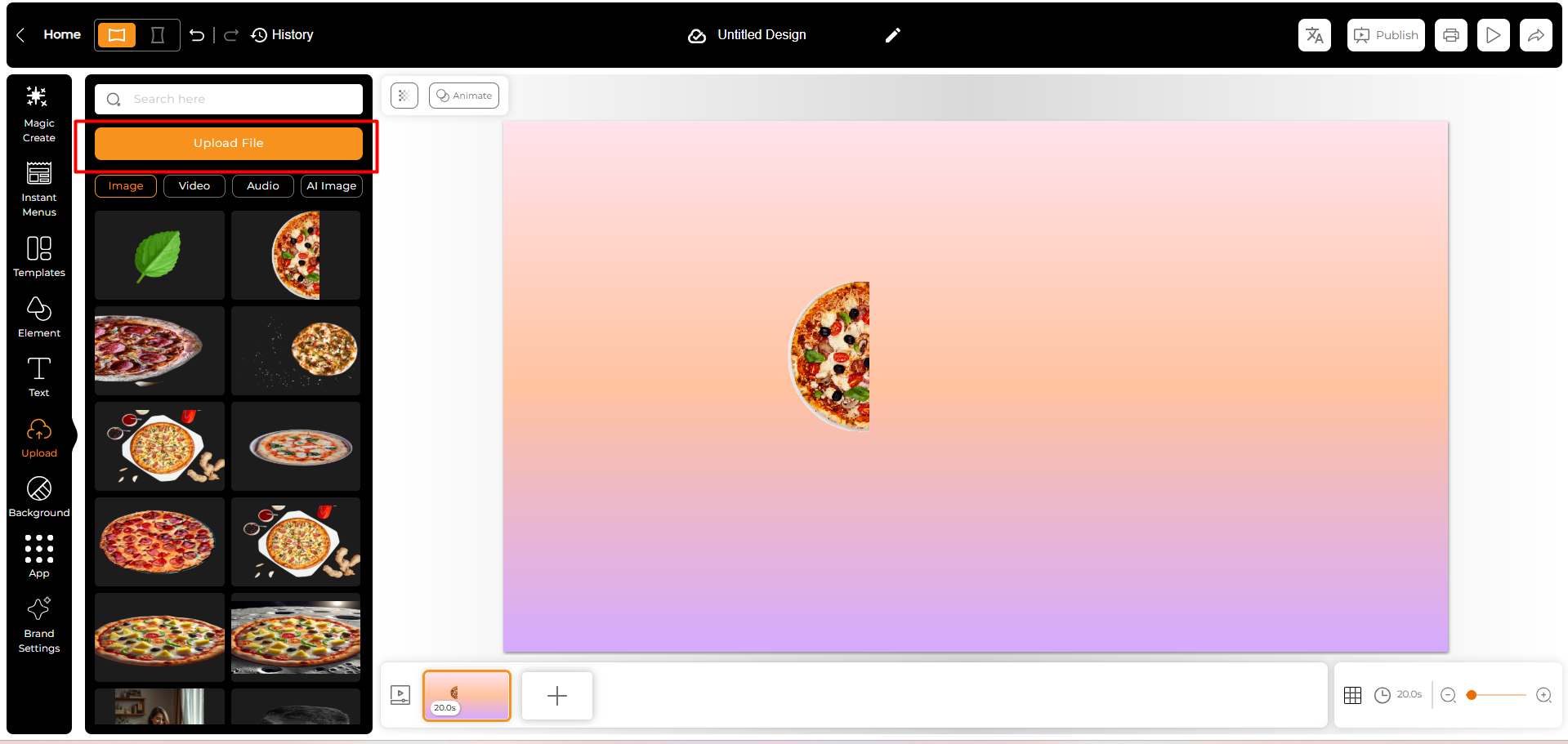The width and height of the screenshot is (1568, 744).
Task: Open the slide duration 20.0s setting
Action: 1398,695
